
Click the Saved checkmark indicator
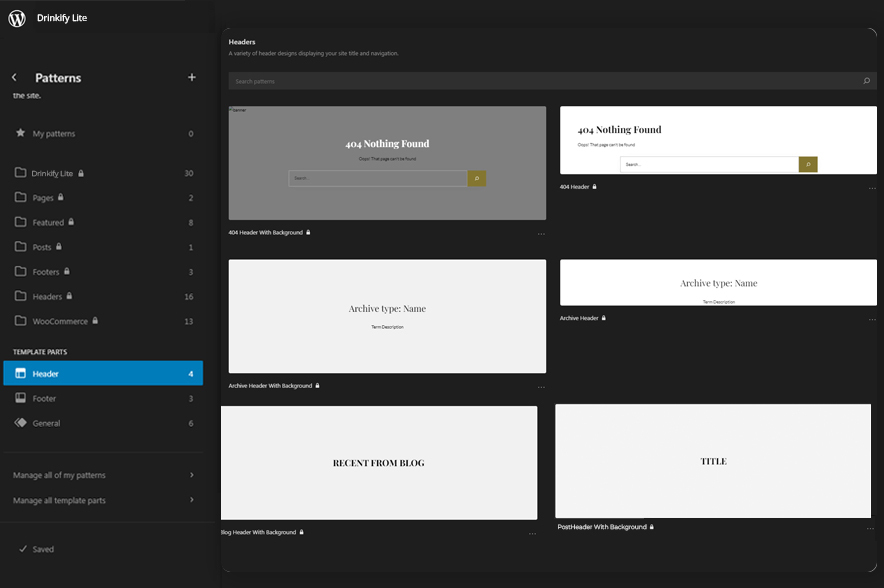[24, 549]
